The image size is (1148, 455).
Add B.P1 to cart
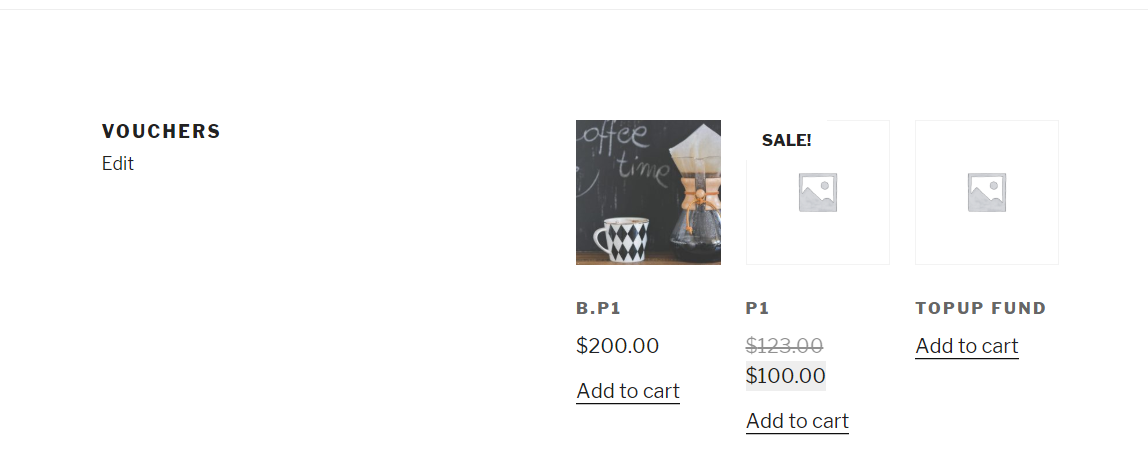[627, 391]
